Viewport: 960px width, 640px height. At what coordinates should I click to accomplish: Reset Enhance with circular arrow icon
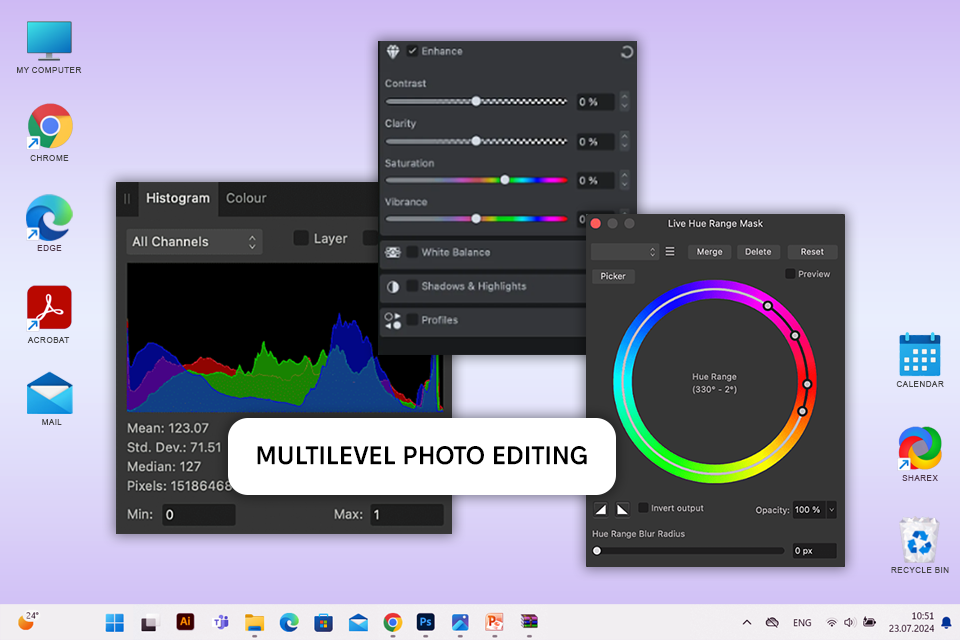click(626, 52)
